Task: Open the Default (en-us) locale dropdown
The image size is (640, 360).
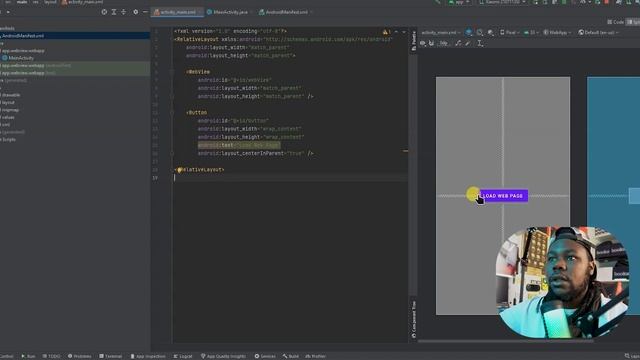Action: [x=598, y=33]
